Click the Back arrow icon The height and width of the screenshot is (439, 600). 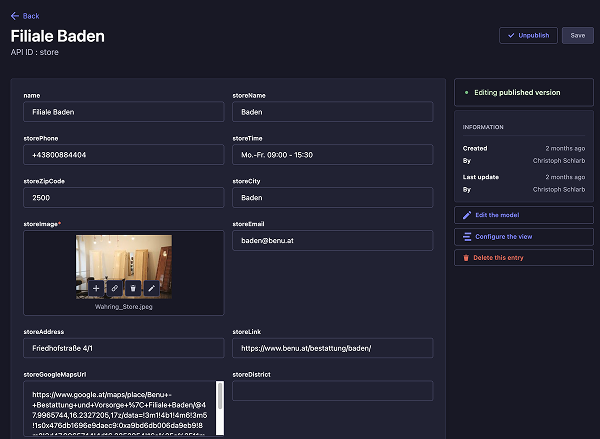pos(15,16)
